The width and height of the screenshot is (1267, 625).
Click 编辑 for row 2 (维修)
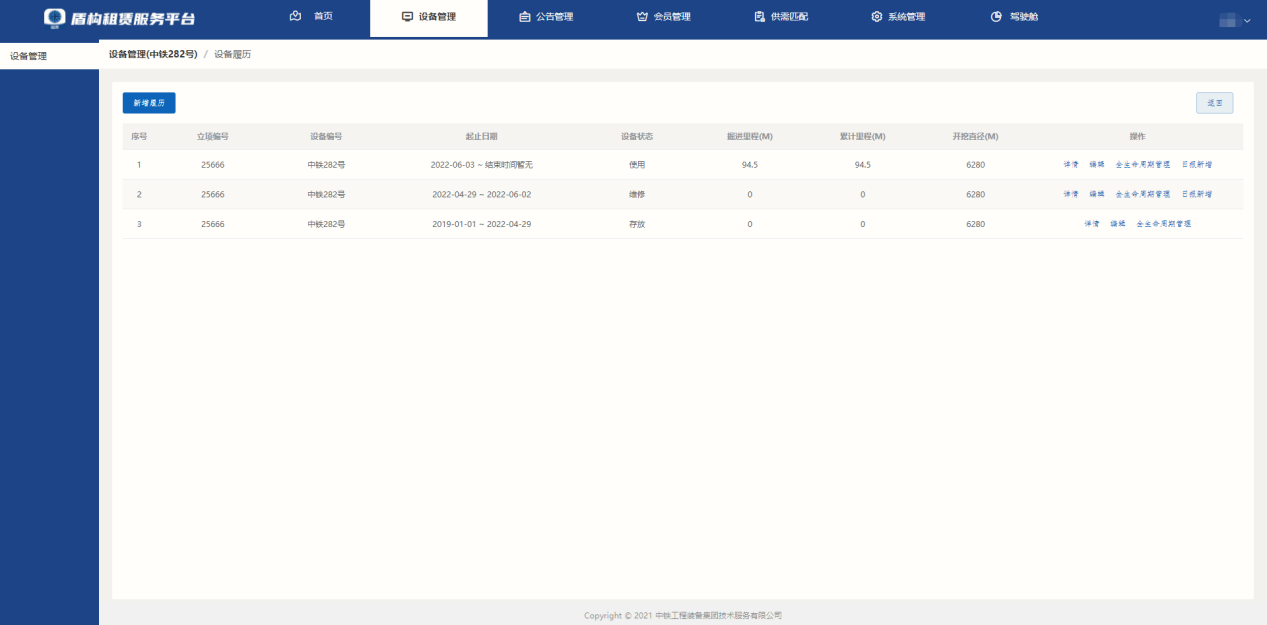(x=1097, y=194)
